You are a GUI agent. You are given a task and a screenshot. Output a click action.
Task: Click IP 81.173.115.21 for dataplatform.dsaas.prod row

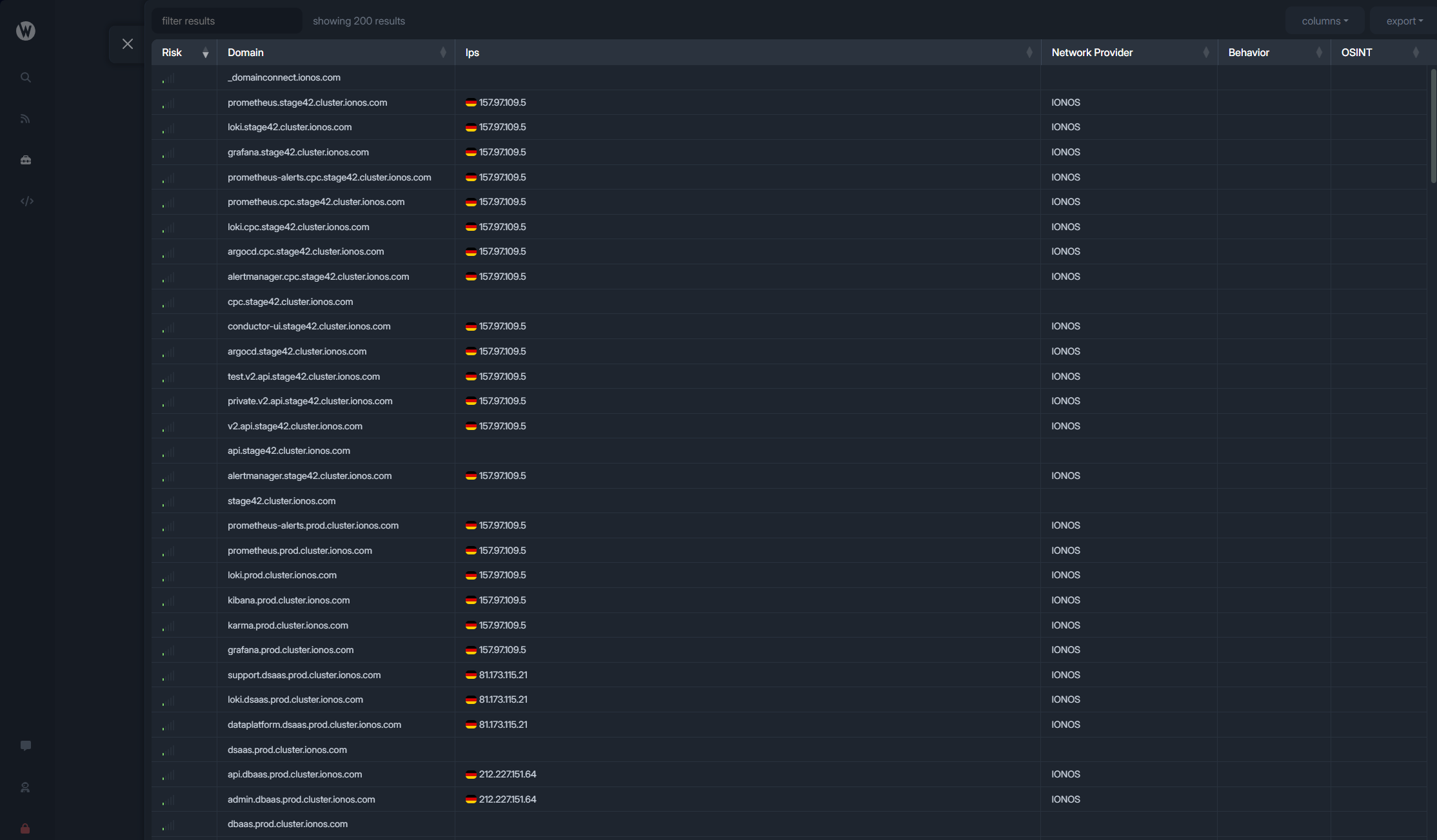pyautogui.click(x=503, y=725)
